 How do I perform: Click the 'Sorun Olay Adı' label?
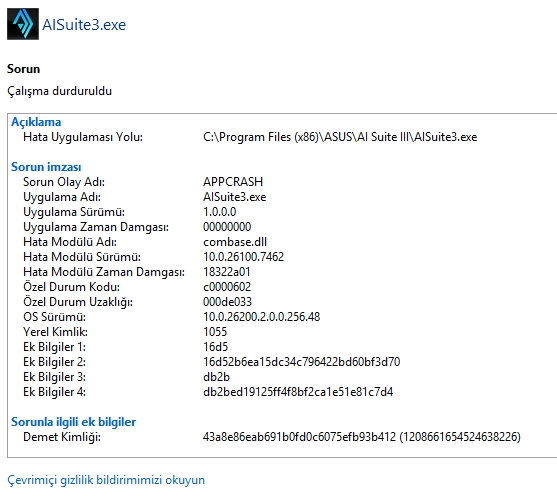pyautogui.click(x=64, y=182)
